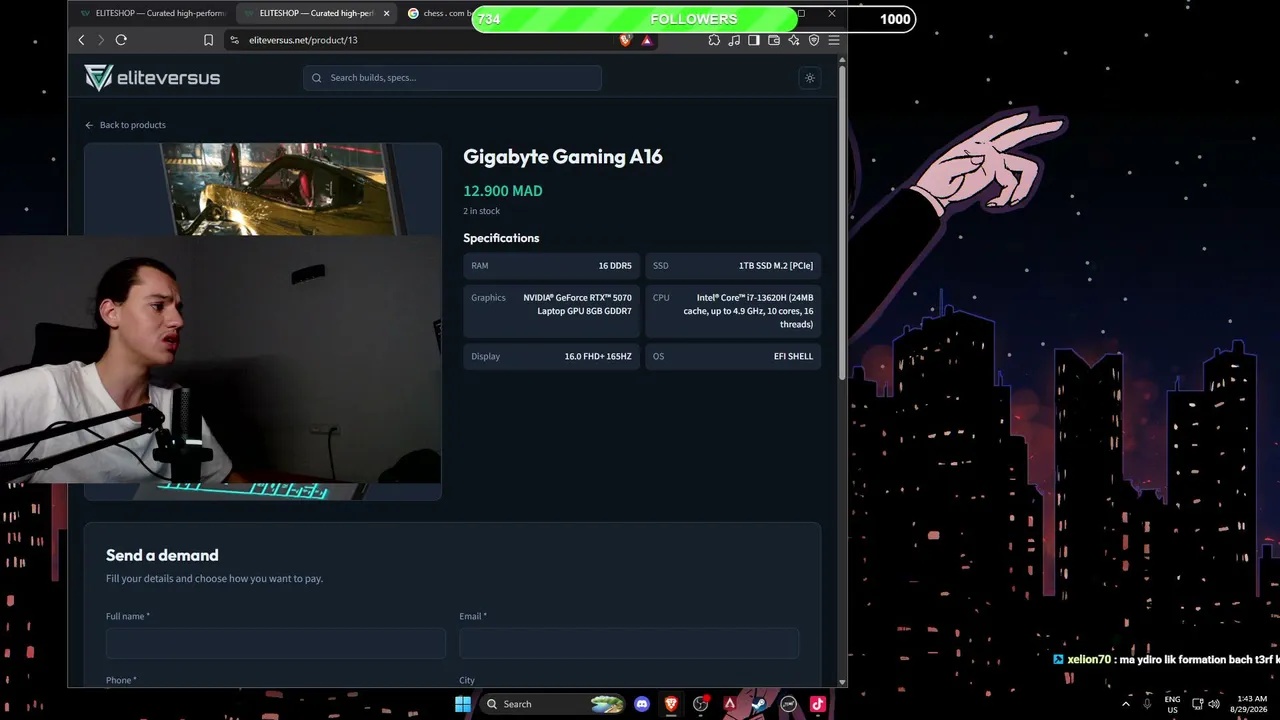1280x720 pixels.
Task: Open the red Adobe app on taskbar
Action: click(730, 704)
